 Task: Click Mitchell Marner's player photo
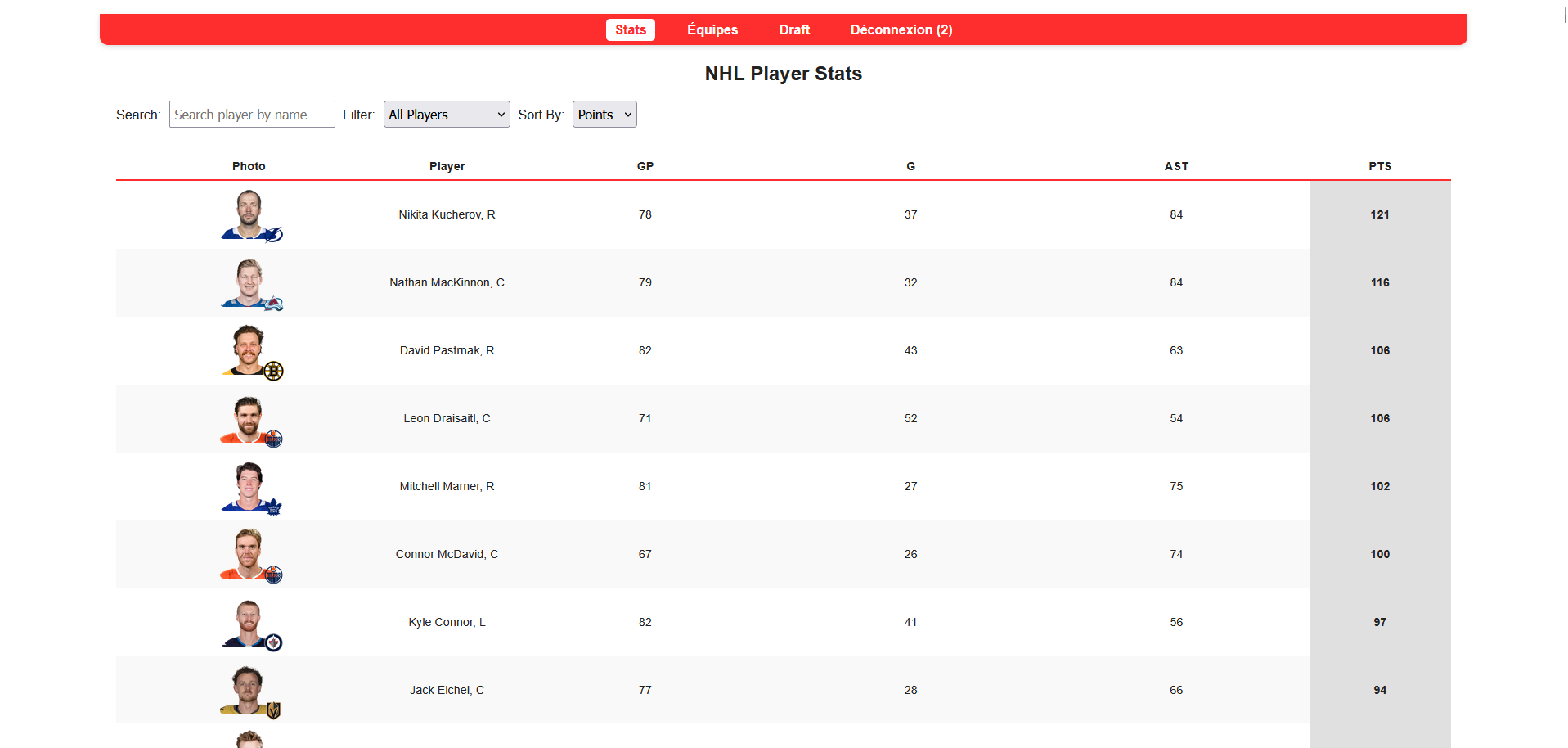[249, 486]
